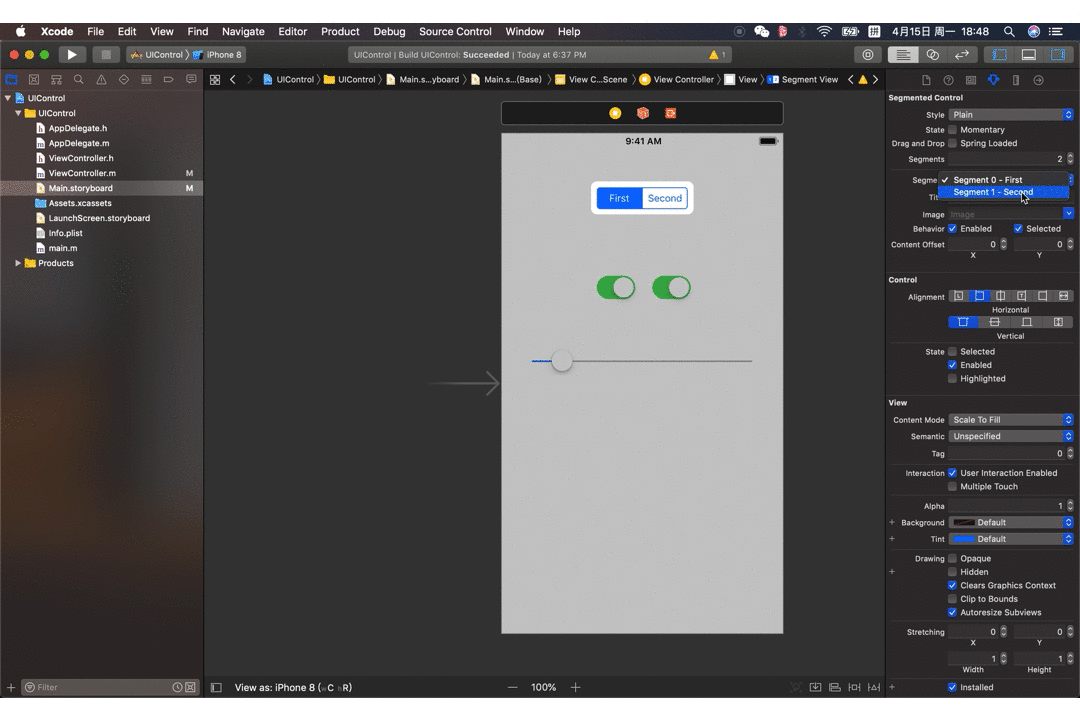Choose Segment 0 - First from the list
1080x720 pixels.
tap(1004, 180)
